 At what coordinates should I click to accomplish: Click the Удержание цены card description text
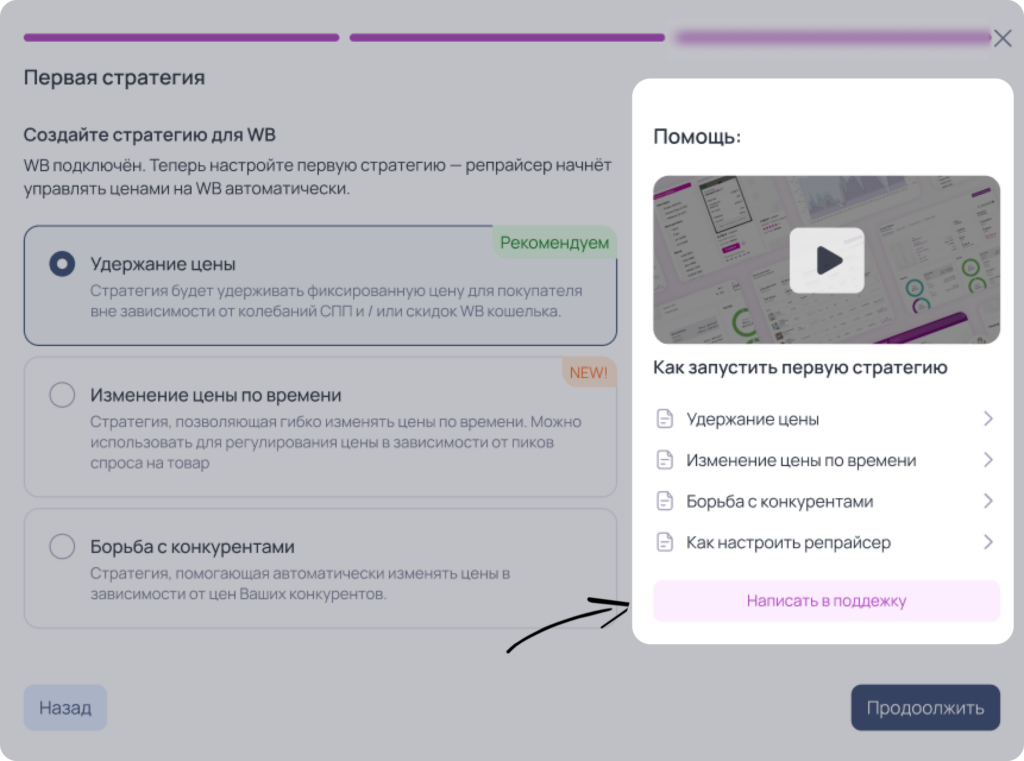(336, 300)
